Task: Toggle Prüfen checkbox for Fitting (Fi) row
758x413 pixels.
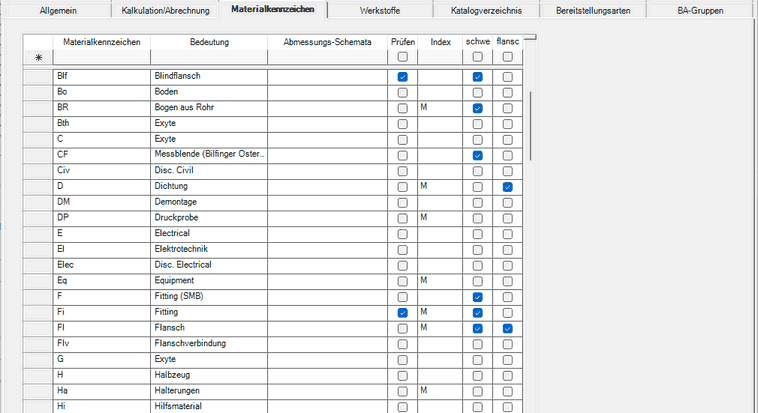Action: pyautogui.click(x=402, y=313)
